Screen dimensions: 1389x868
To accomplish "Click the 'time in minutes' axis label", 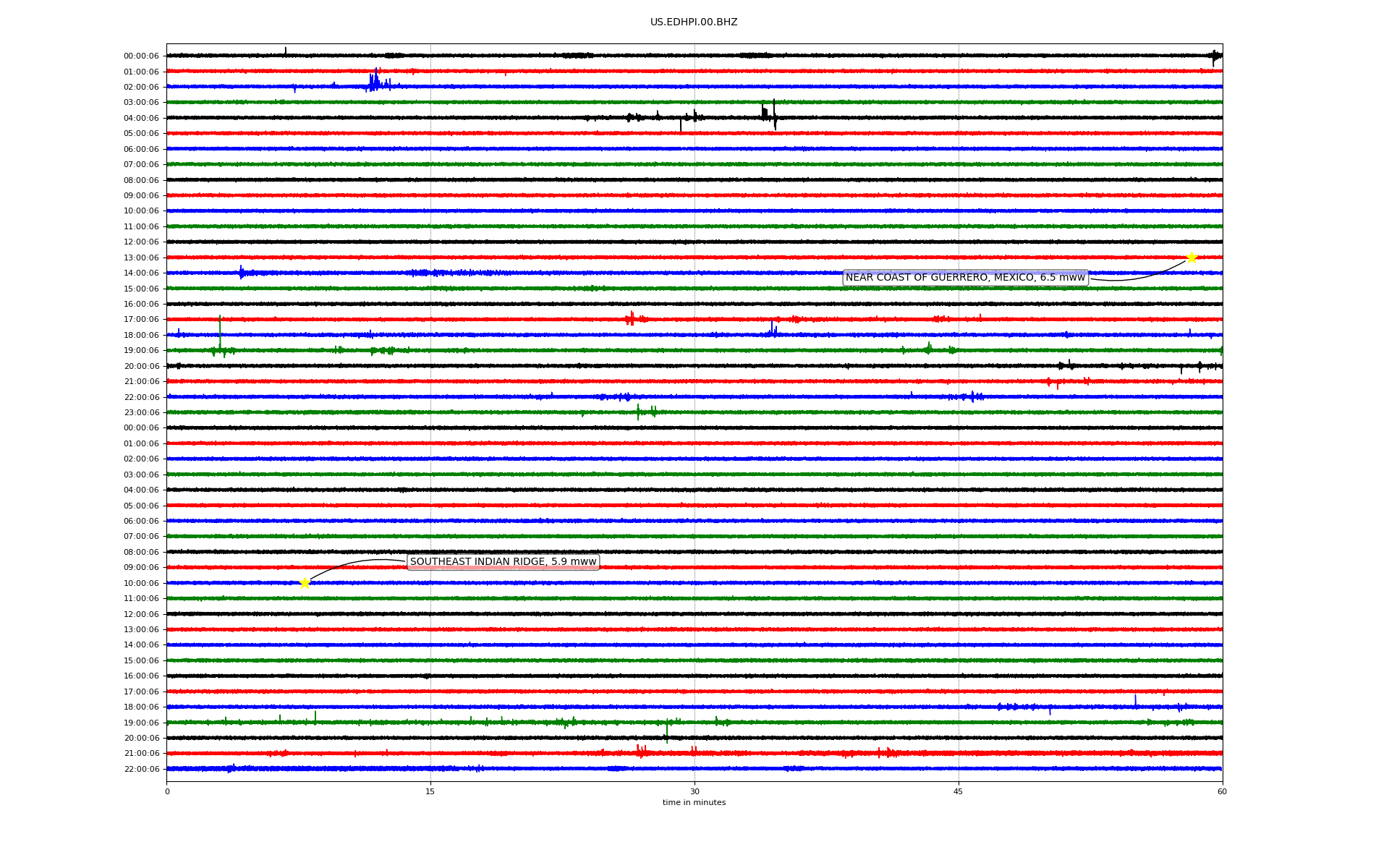I will pos(693,803).
